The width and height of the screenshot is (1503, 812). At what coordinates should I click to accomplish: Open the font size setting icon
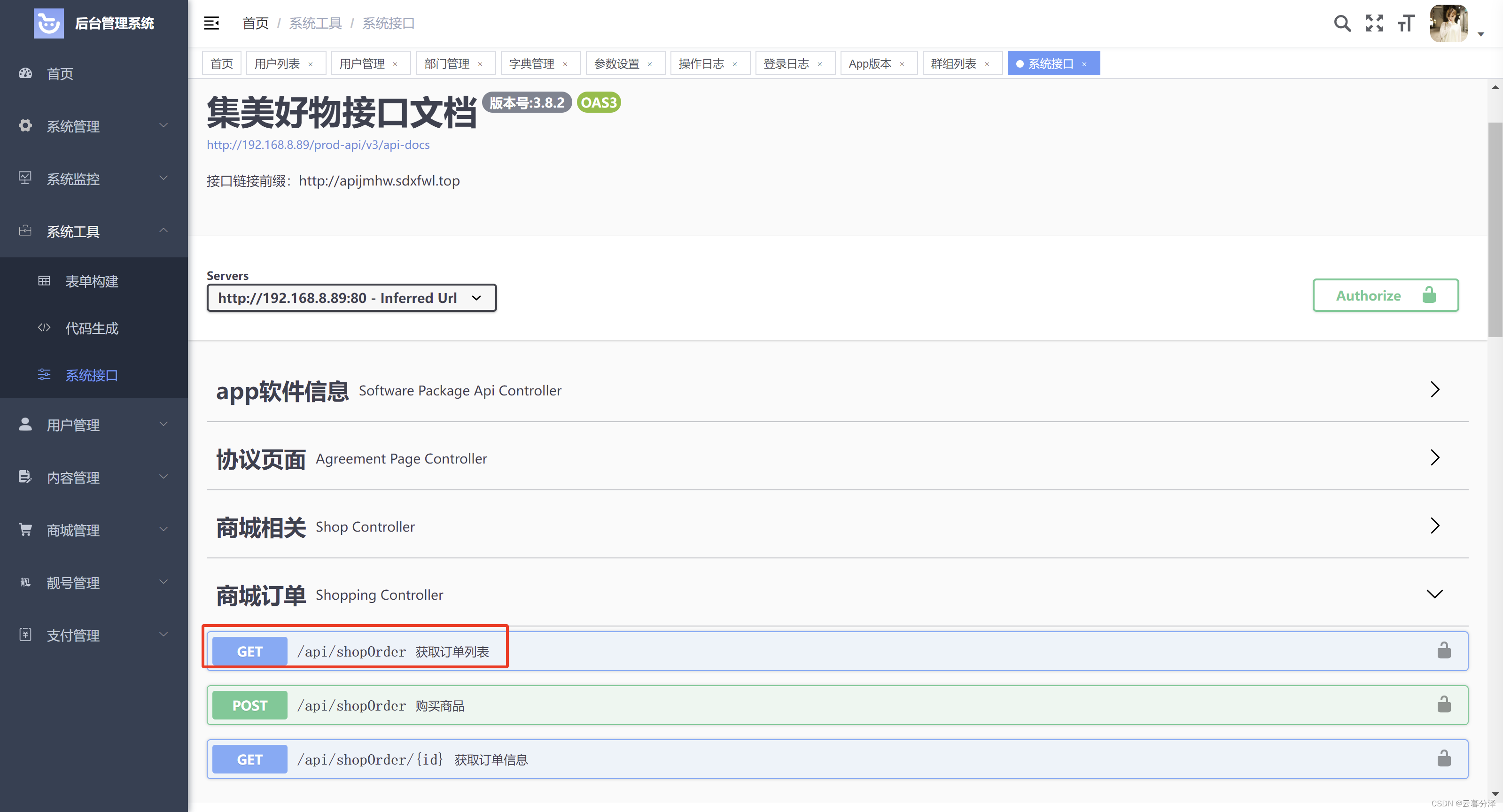(x=1406, y=23)
